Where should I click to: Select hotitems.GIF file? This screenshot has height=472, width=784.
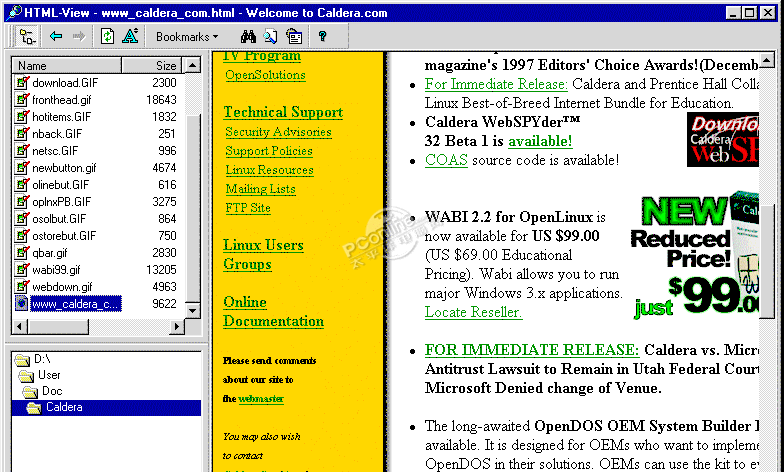coord(62,117)
